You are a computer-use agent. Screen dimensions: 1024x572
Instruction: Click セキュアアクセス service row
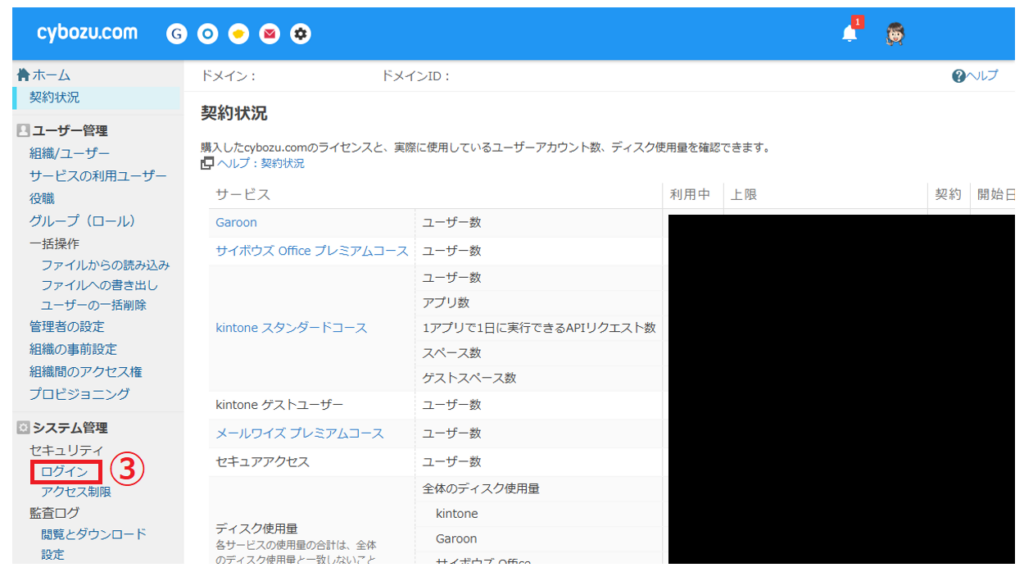[263, 462]
